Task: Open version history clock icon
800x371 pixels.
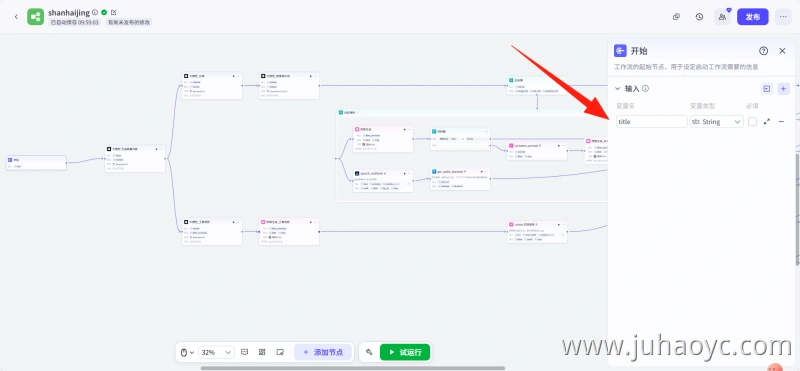Action: click(x=699, y=16)
